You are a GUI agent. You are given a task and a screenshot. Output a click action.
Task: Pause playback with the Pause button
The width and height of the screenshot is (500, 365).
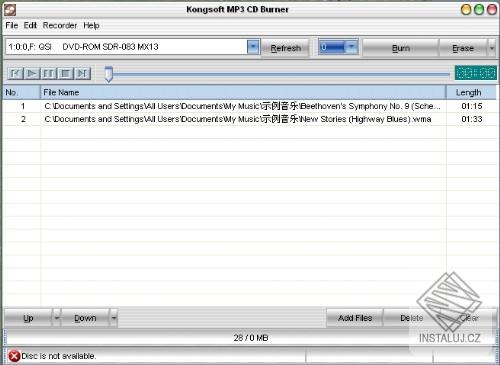(49, 73)
